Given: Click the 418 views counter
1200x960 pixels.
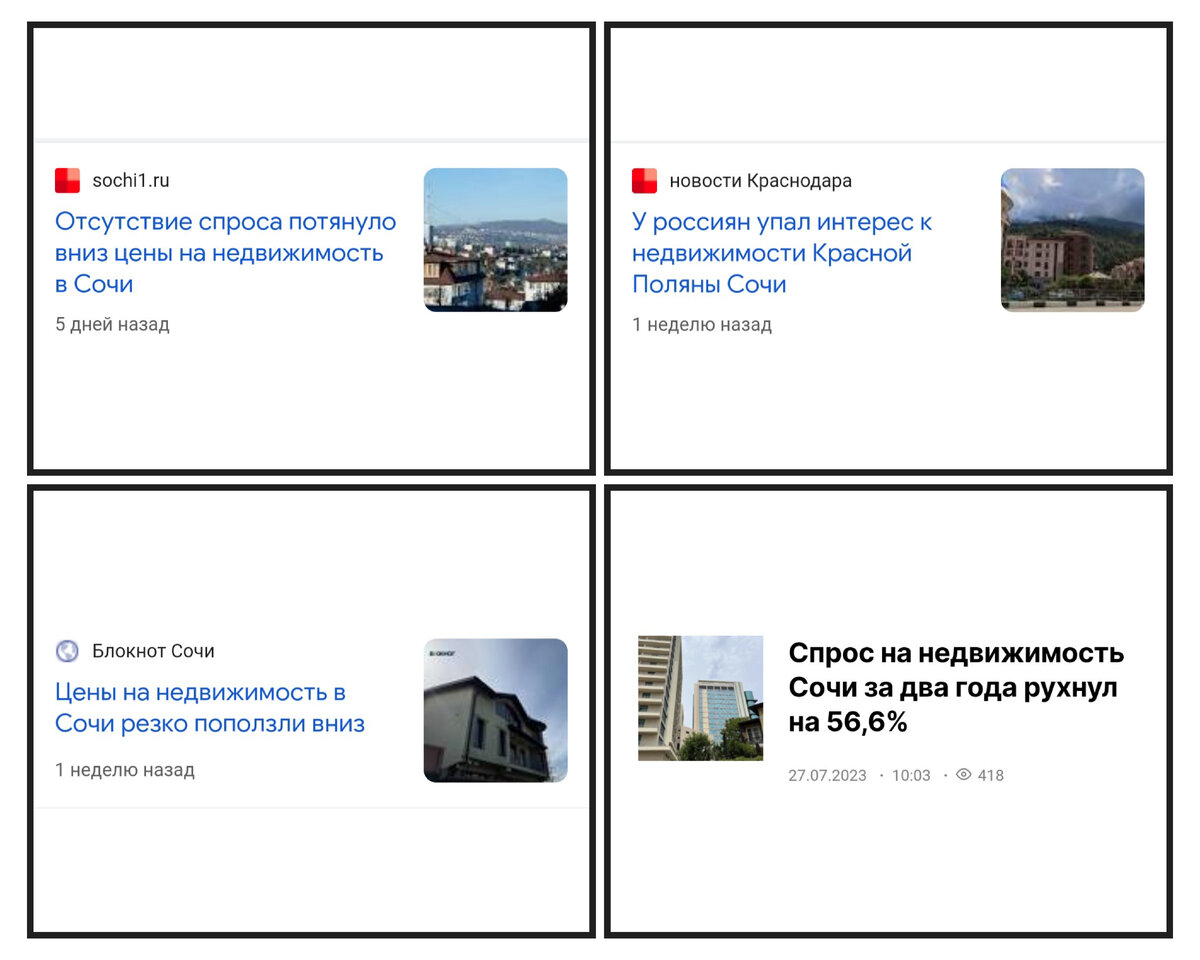Looking at the screenshot, I should [x=991, y=776].
